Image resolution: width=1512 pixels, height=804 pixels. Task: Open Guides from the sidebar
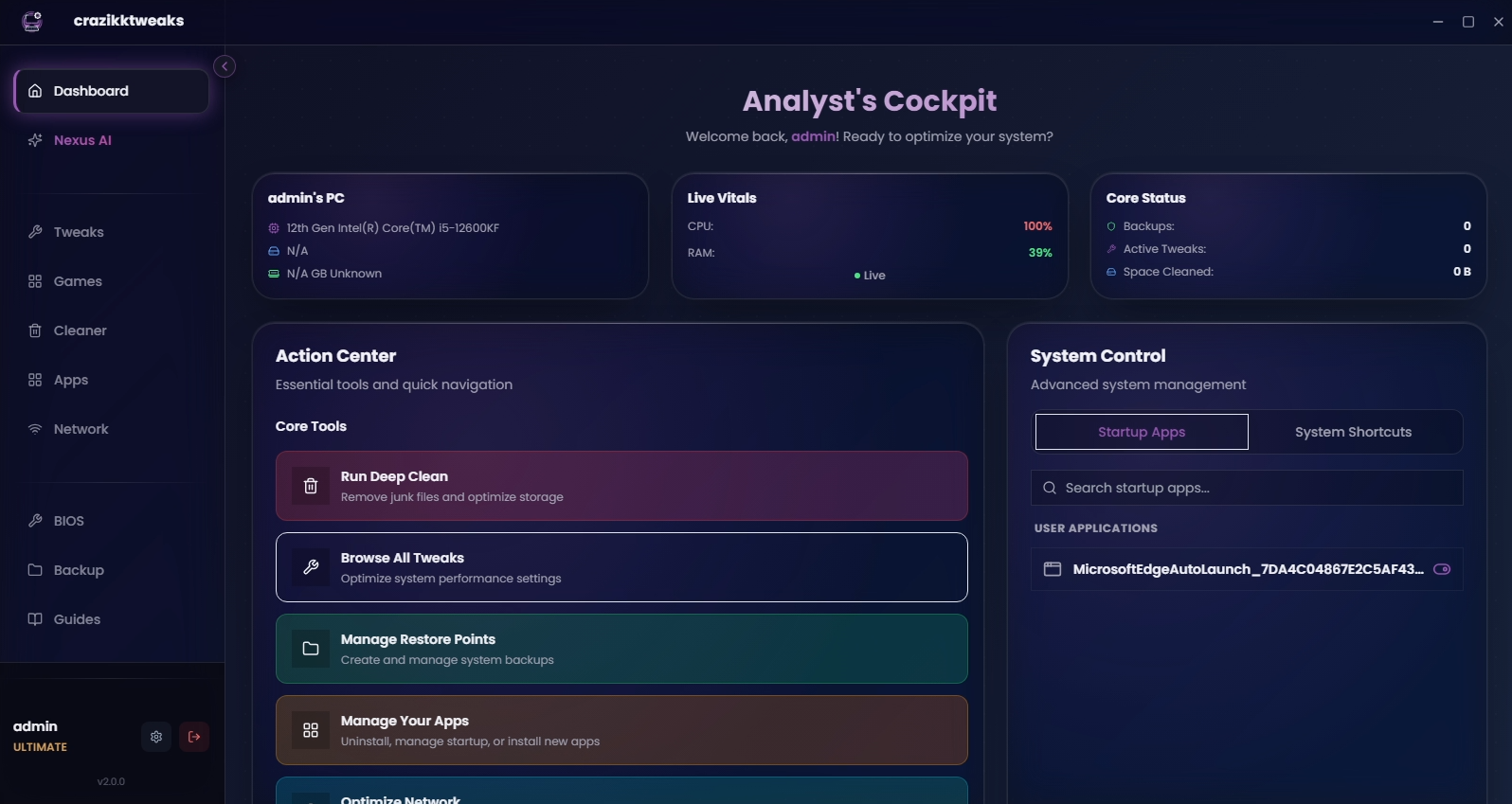tap(77, 619)
